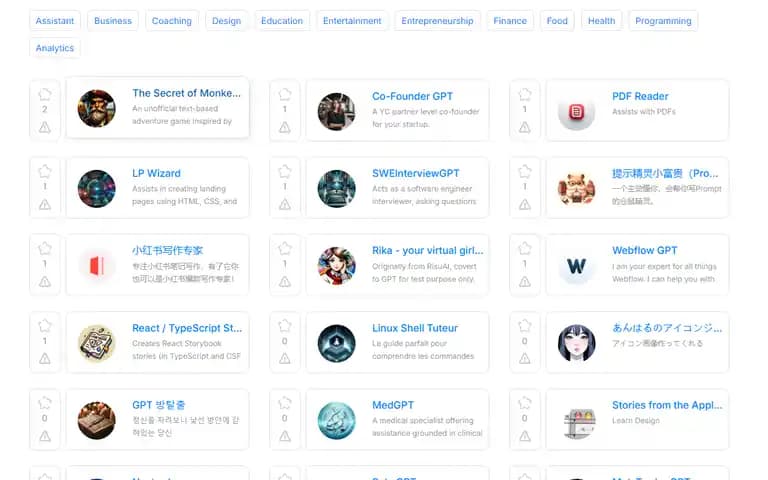Click the Webflow W logo avatar
This screenshot has width=768, height=480.
point(576,266)
